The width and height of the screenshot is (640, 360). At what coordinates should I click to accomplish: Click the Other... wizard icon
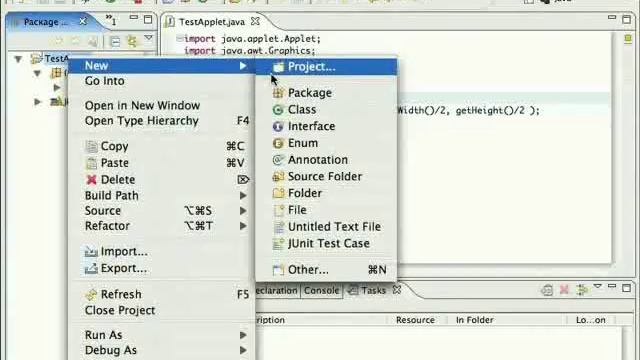tap(278, 269)
